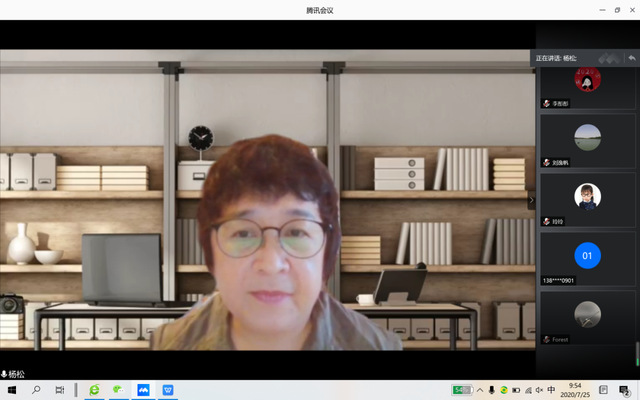Click the arrow icon beside speaking indicator
640x400 pixels.
(x=631, y=58)
